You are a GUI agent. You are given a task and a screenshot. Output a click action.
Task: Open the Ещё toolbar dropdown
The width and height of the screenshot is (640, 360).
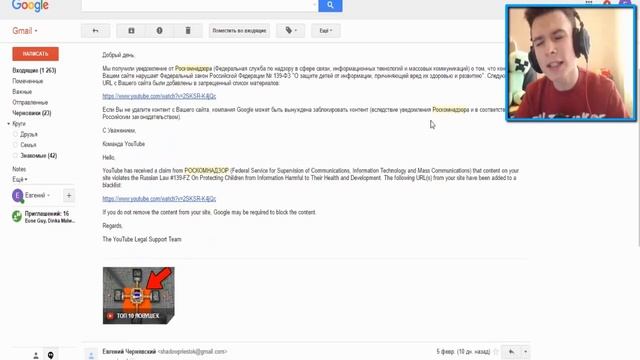(326, 31)
